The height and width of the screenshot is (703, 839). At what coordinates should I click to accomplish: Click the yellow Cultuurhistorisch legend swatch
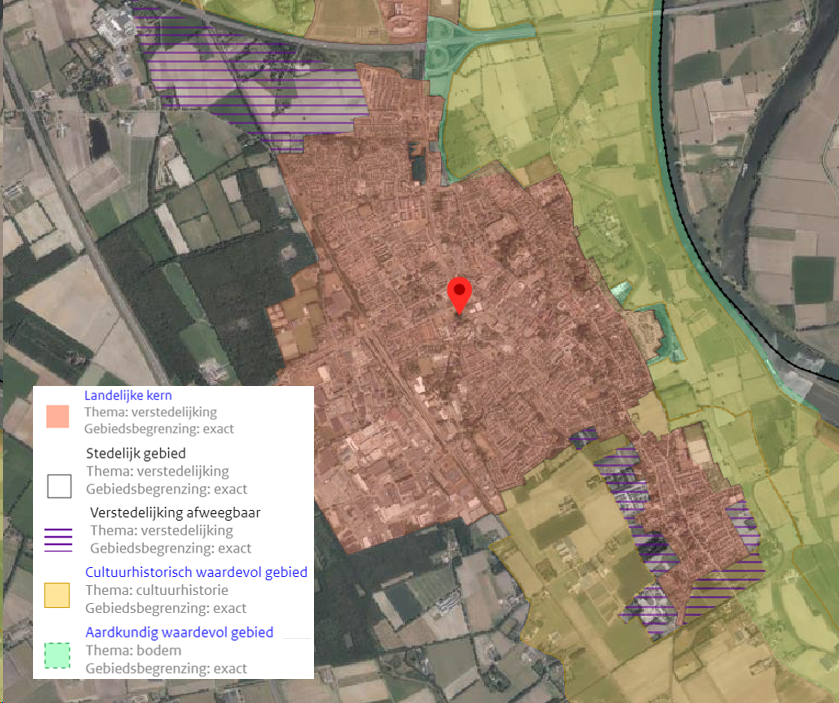pyautogui.click(x=57, y=595)
